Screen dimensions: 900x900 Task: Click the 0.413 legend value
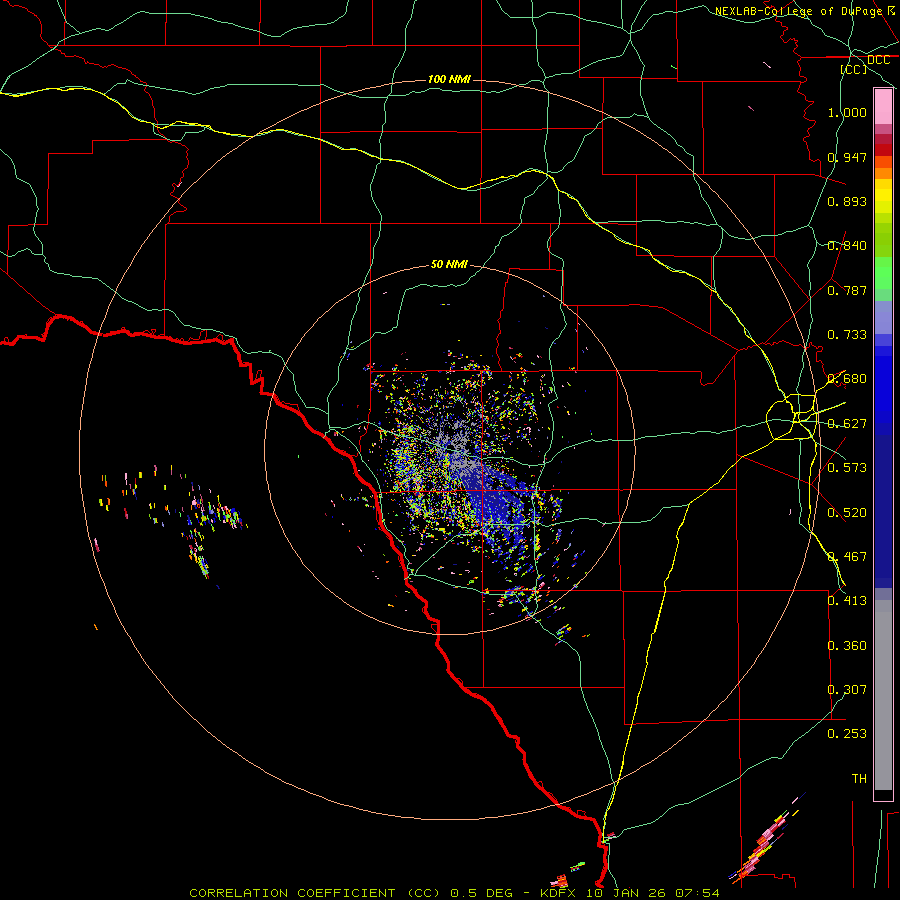(x=847, y=601)
